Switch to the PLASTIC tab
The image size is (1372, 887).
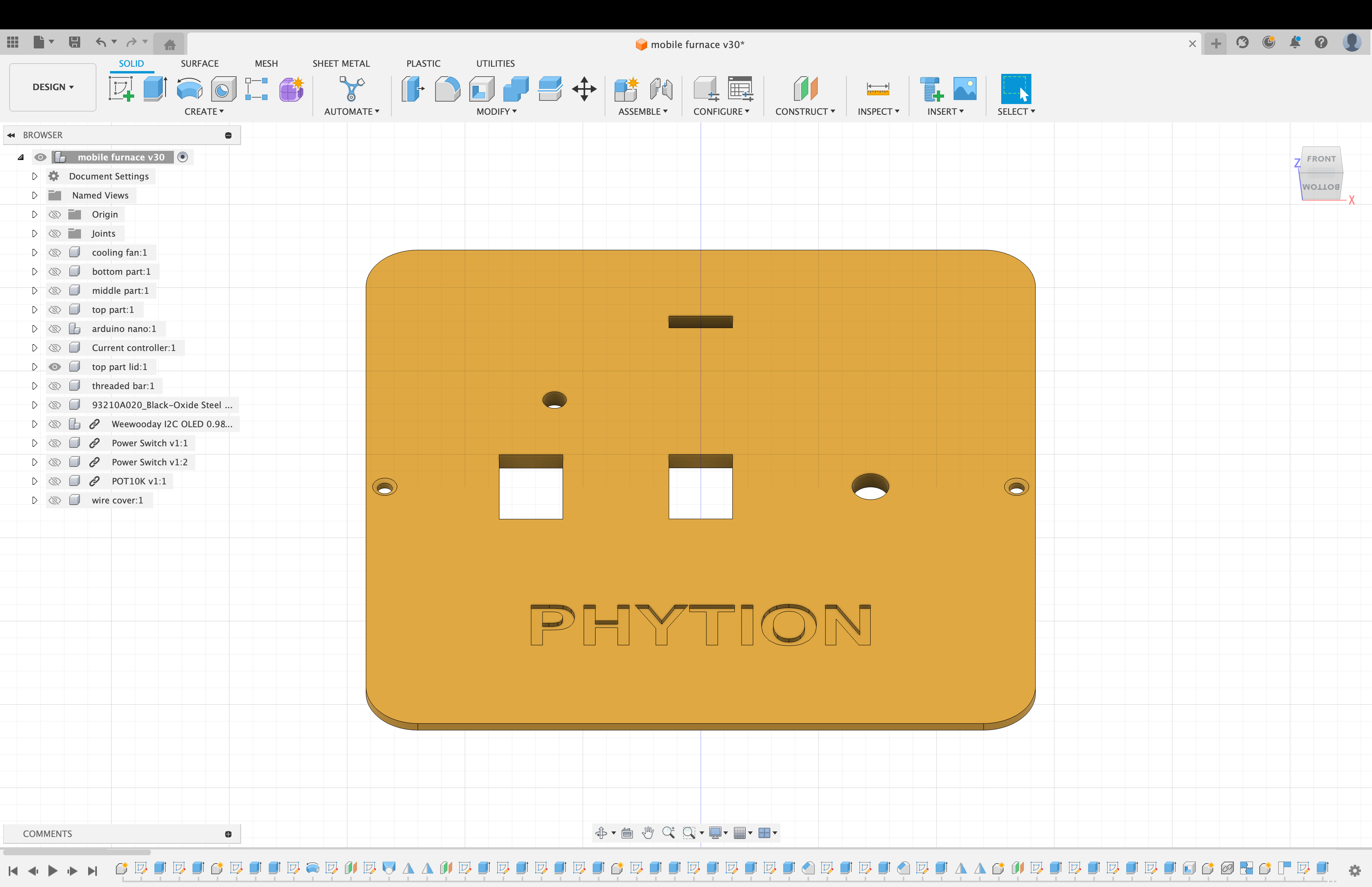[423, 64]
